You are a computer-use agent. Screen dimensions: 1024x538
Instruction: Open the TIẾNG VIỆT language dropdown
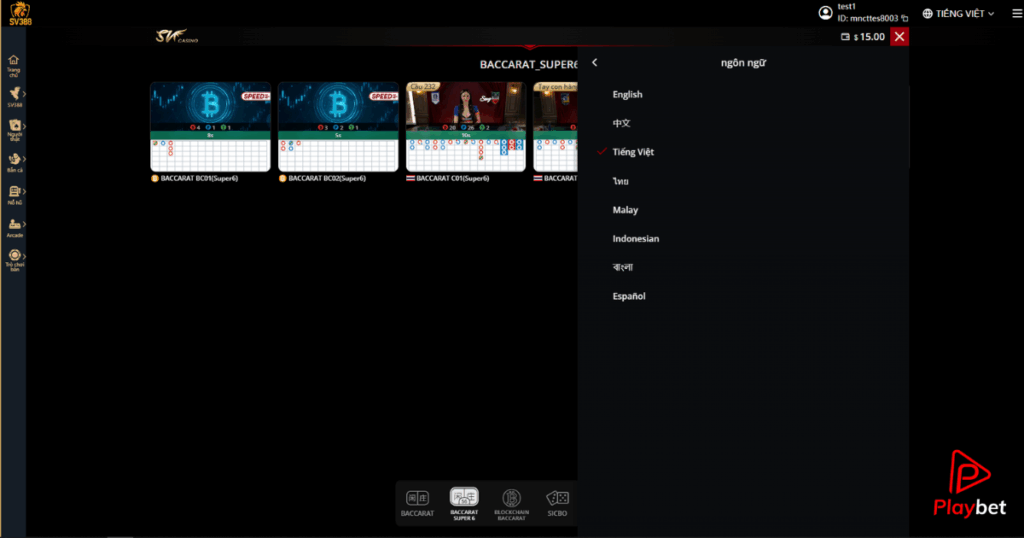[x=959, y=13]
